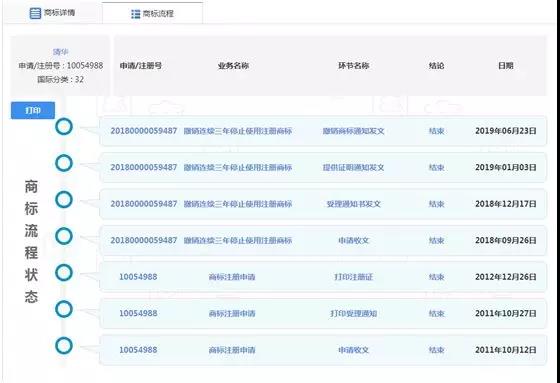Click the date 2012年12月26日
The height and width of the screenshot is (383, 560).
[x=506, y=277]
